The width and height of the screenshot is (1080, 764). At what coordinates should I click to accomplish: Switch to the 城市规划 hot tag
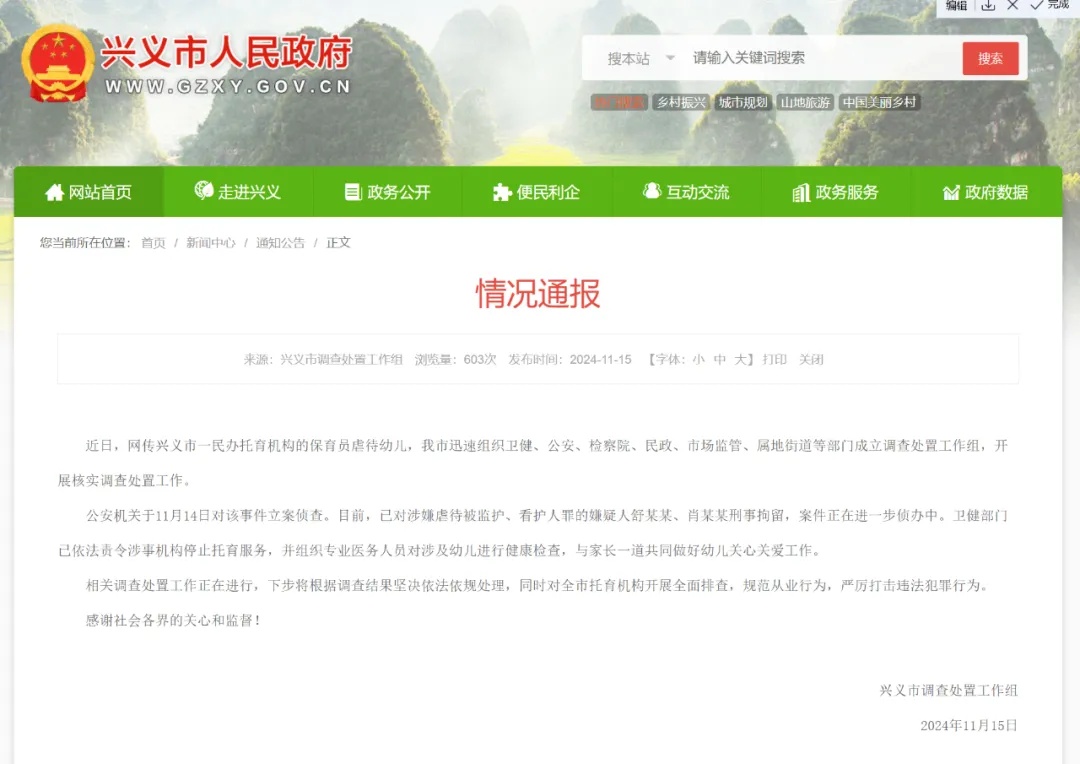tap(742, 101)
